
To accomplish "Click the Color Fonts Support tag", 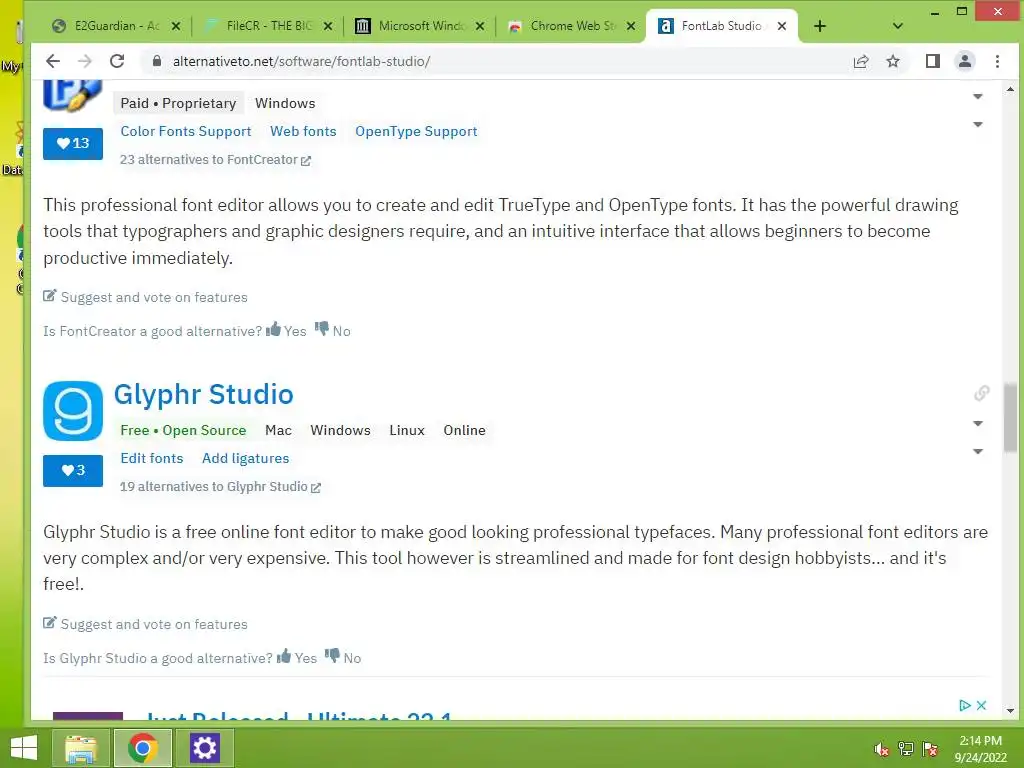I will pyautogui.click(x=185, y=131).
